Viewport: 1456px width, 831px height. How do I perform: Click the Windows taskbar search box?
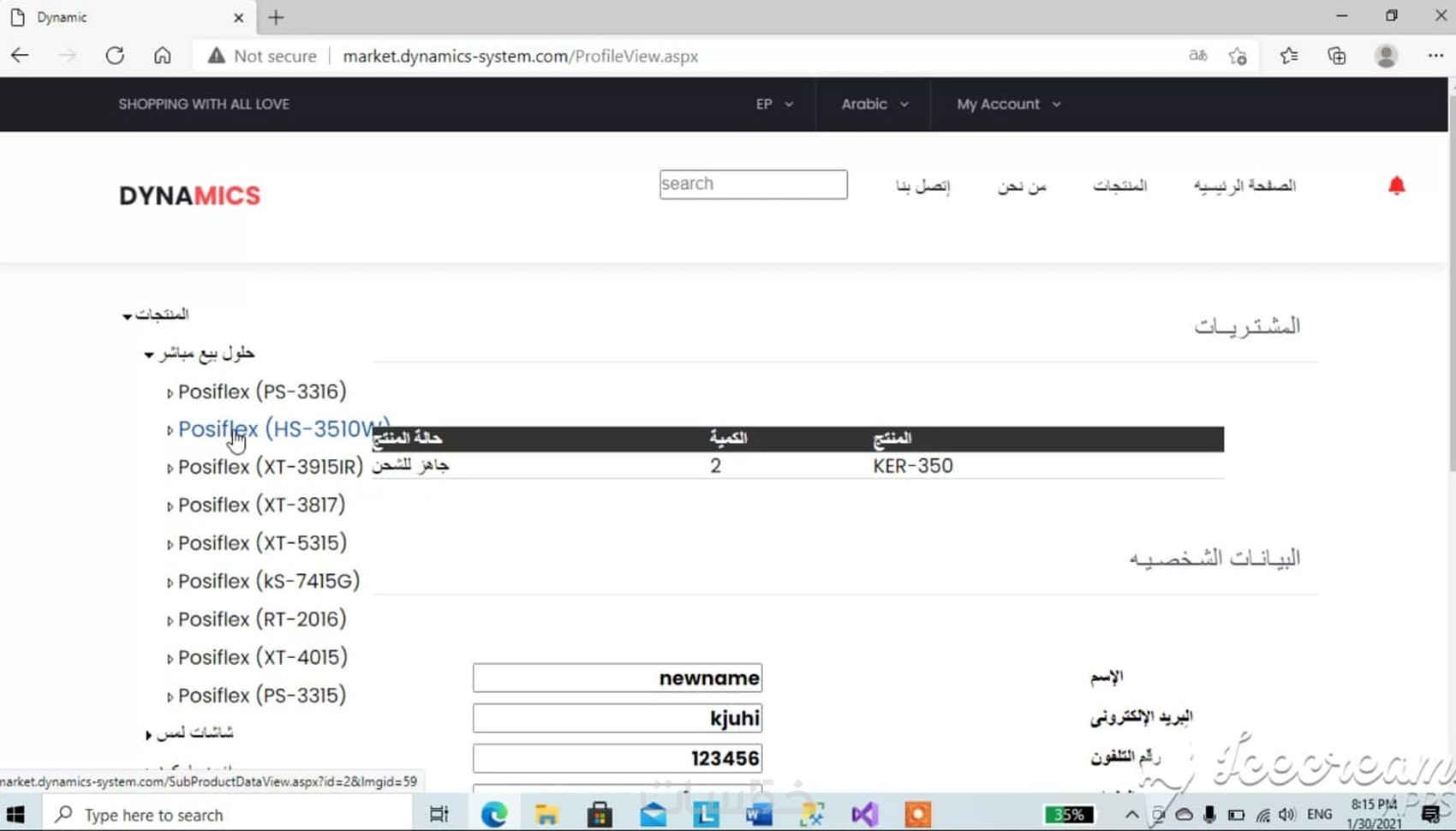click(227, 814)
